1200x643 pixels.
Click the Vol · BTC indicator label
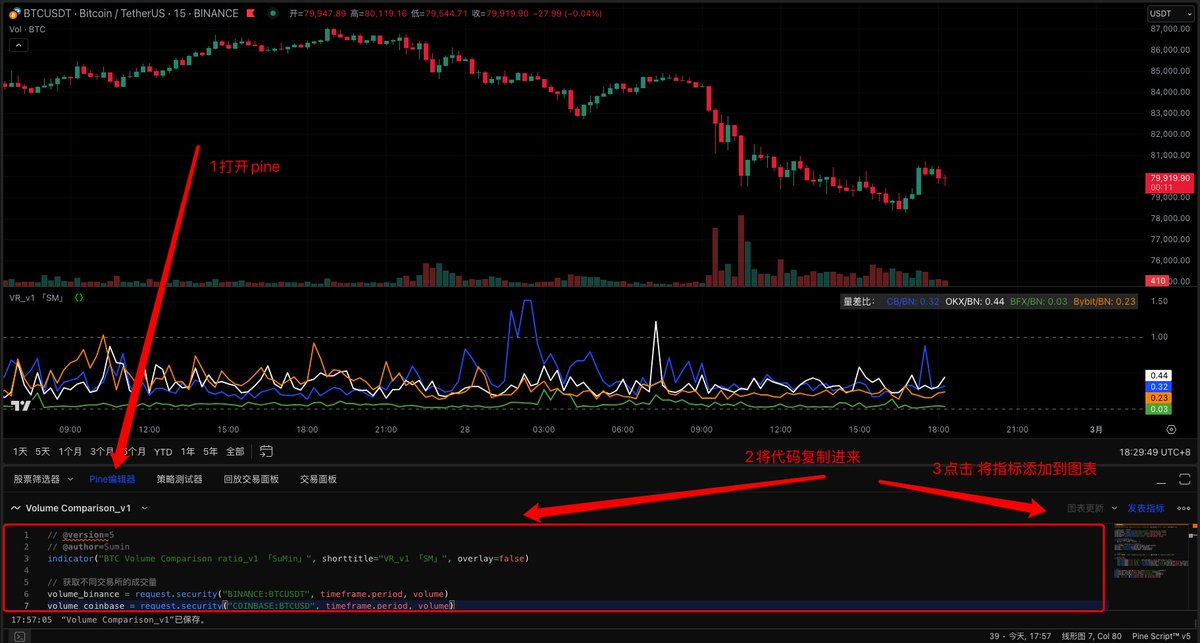(x=28, y=29)
